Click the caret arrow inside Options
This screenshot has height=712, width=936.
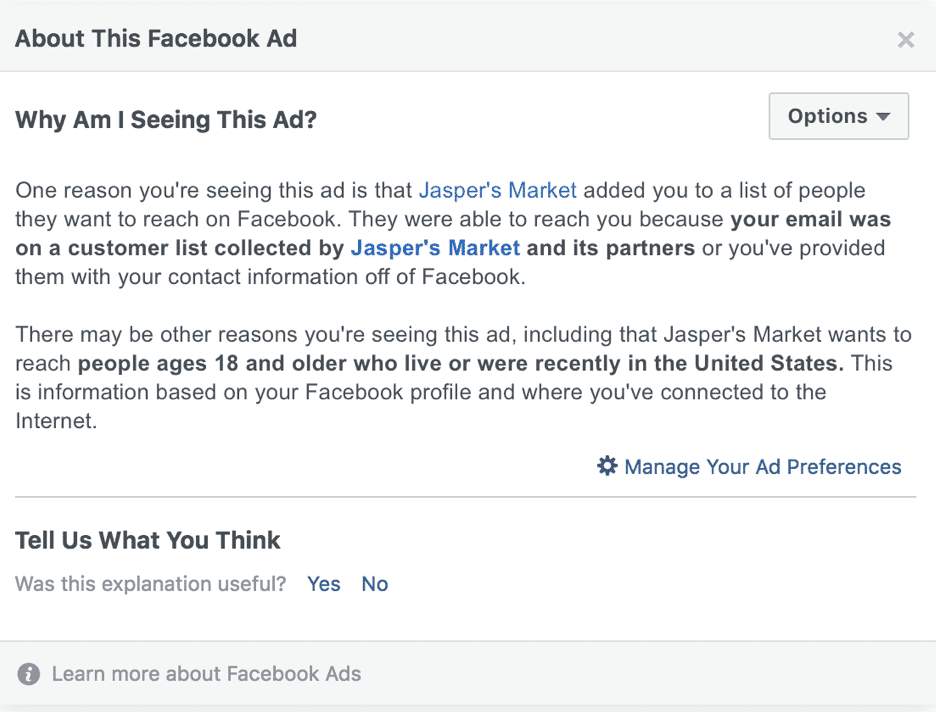883,117
